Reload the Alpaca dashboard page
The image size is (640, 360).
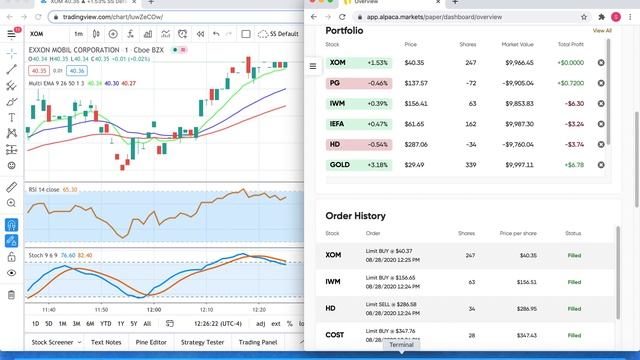(342, 17)
